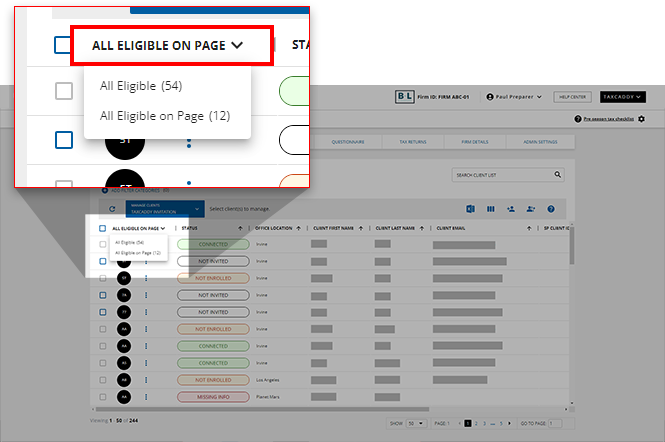Click the Excel export icon
Viewport: 665px width, 442px height.
[469, 209]
